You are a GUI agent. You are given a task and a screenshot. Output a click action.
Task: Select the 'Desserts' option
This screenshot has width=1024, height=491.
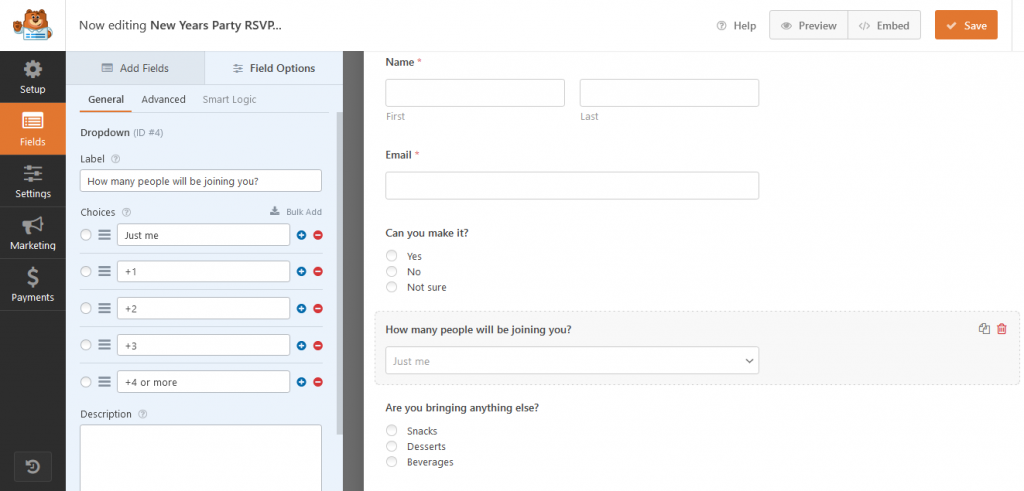pyautogui.click(x=392, y=446)
